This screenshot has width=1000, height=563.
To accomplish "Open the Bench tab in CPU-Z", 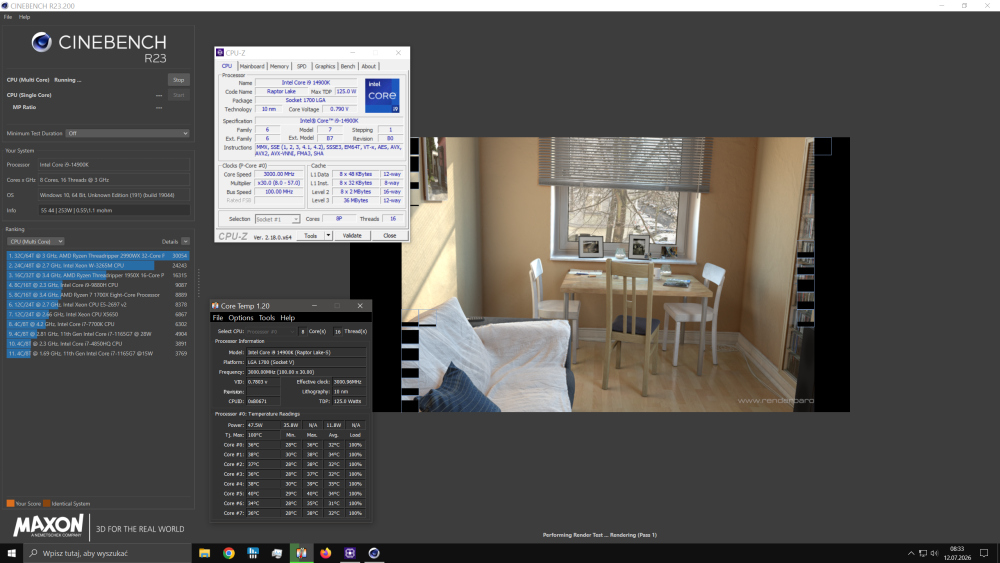I will 348,66.
